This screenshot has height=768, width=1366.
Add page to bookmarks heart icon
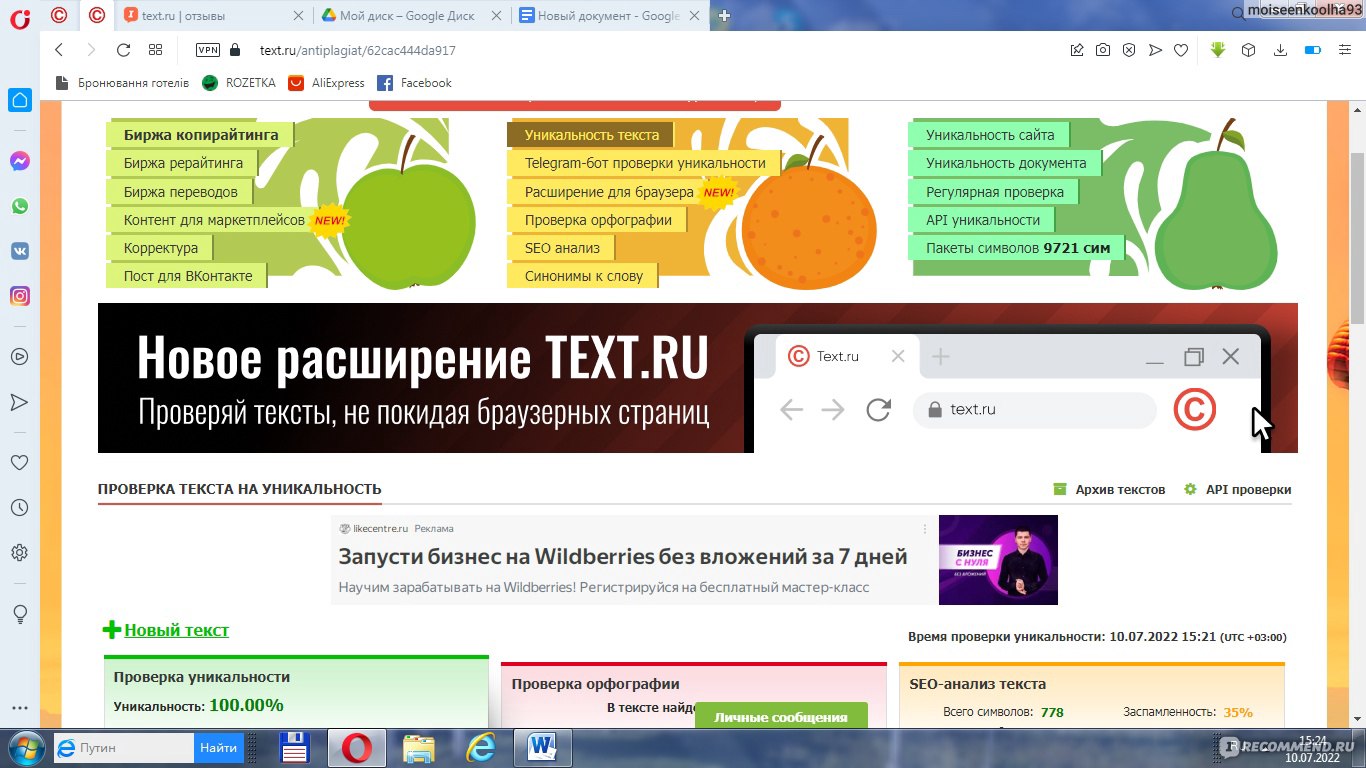pos(1181,50)
